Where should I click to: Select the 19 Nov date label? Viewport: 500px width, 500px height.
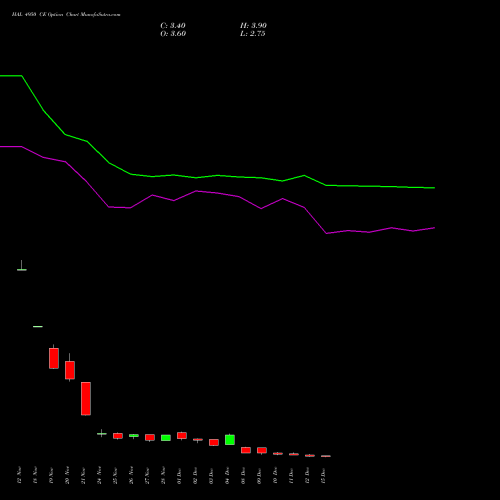[51, 475]
